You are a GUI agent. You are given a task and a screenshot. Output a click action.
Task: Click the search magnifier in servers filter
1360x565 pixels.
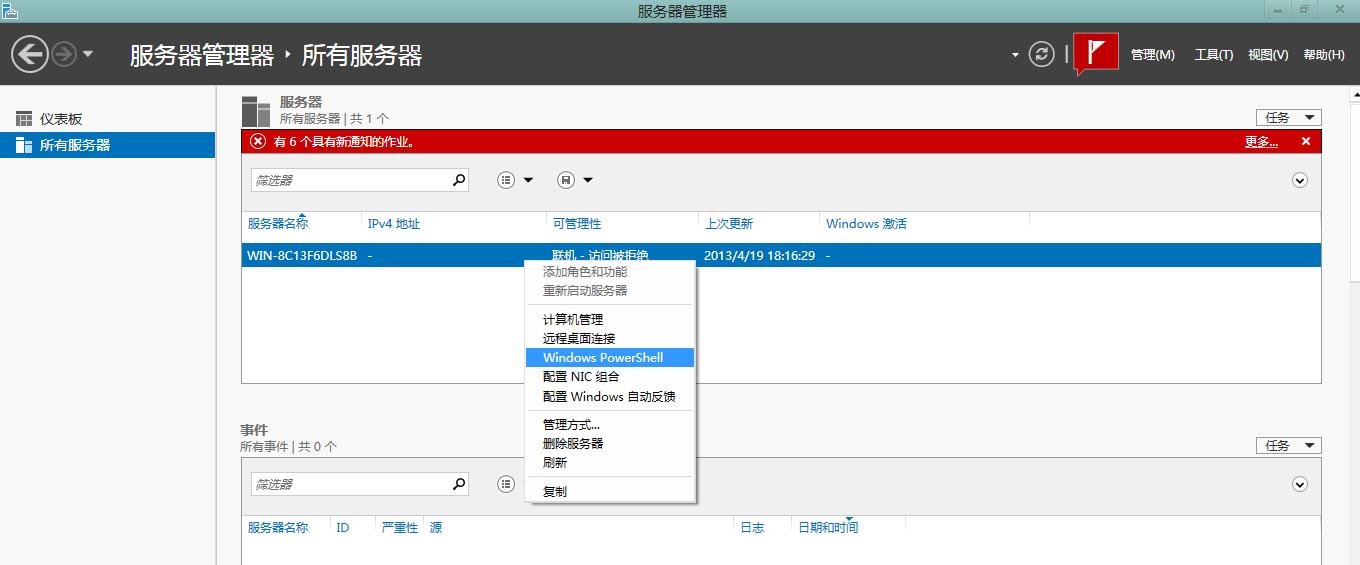(459, 180)
